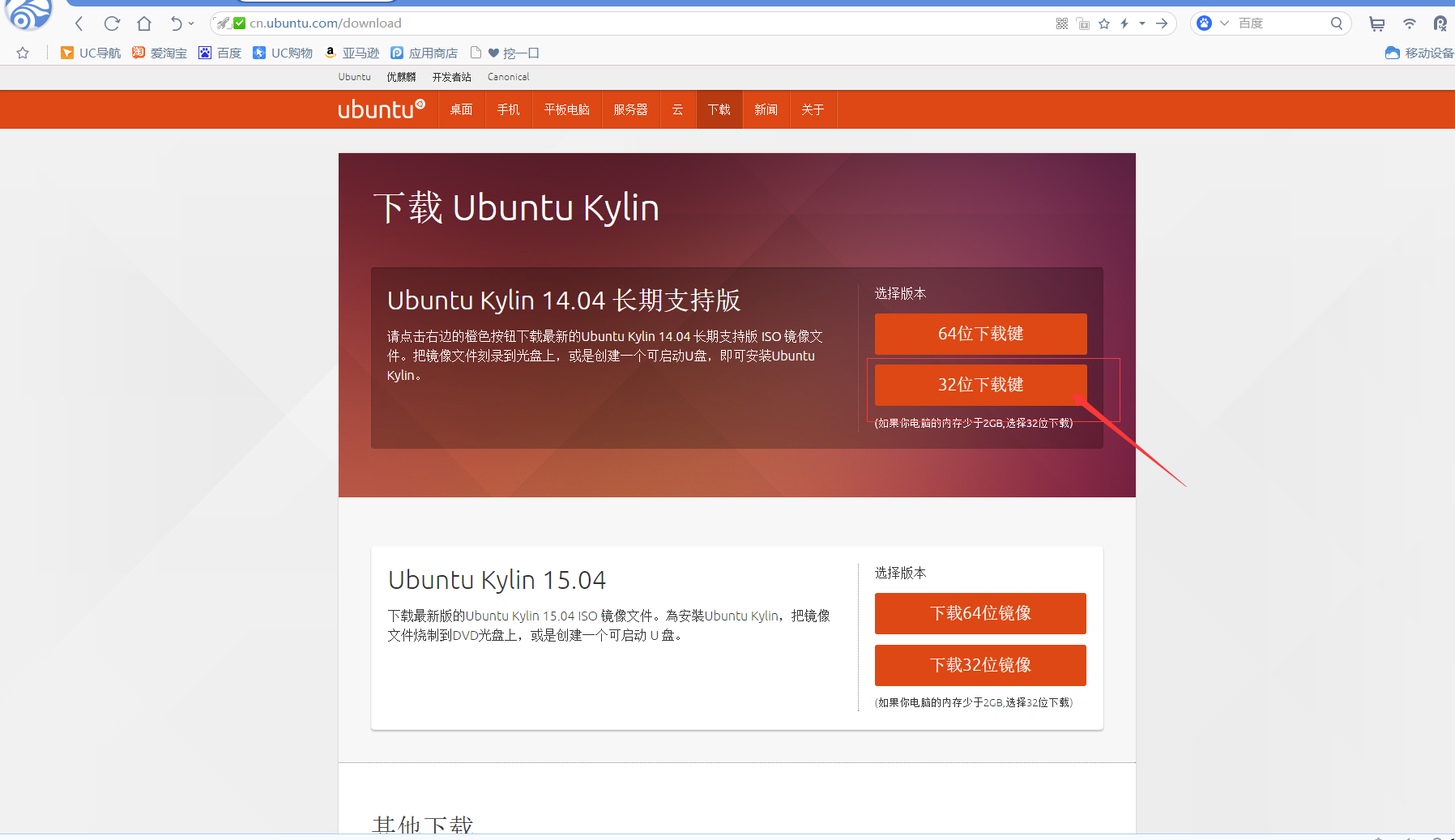Open the 服务器 navigation item
The width and height of the screenshot is (1455, 840).
[x=631, y=109]
